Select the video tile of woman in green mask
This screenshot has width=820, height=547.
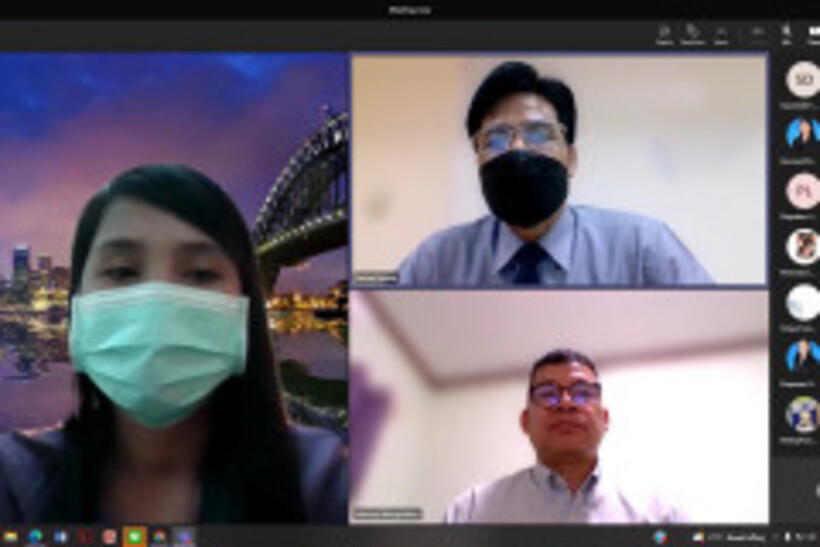point(174,288)
